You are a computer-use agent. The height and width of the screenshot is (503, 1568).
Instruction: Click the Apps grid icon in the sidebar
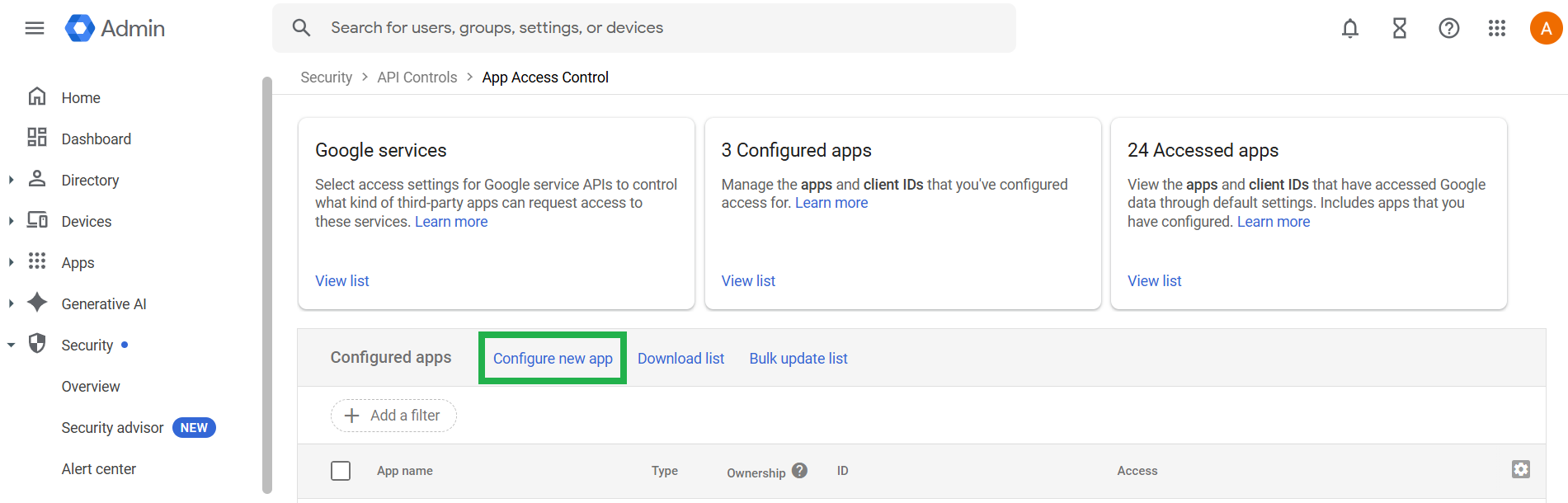click(37, 261)
